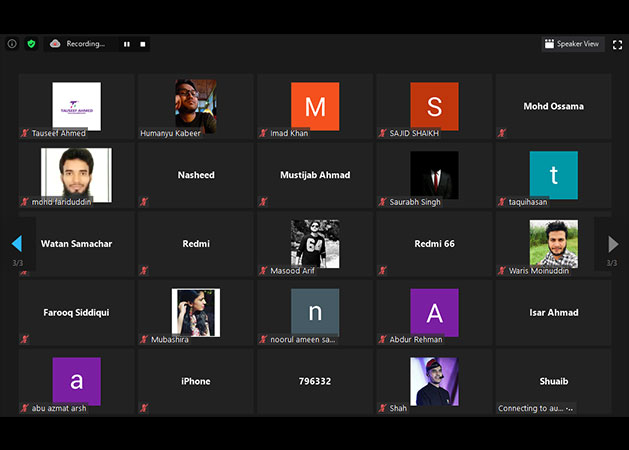Select Saurabh Singh's participant tile
Viewport: 629px width, 450px height.
coord(434,174)
